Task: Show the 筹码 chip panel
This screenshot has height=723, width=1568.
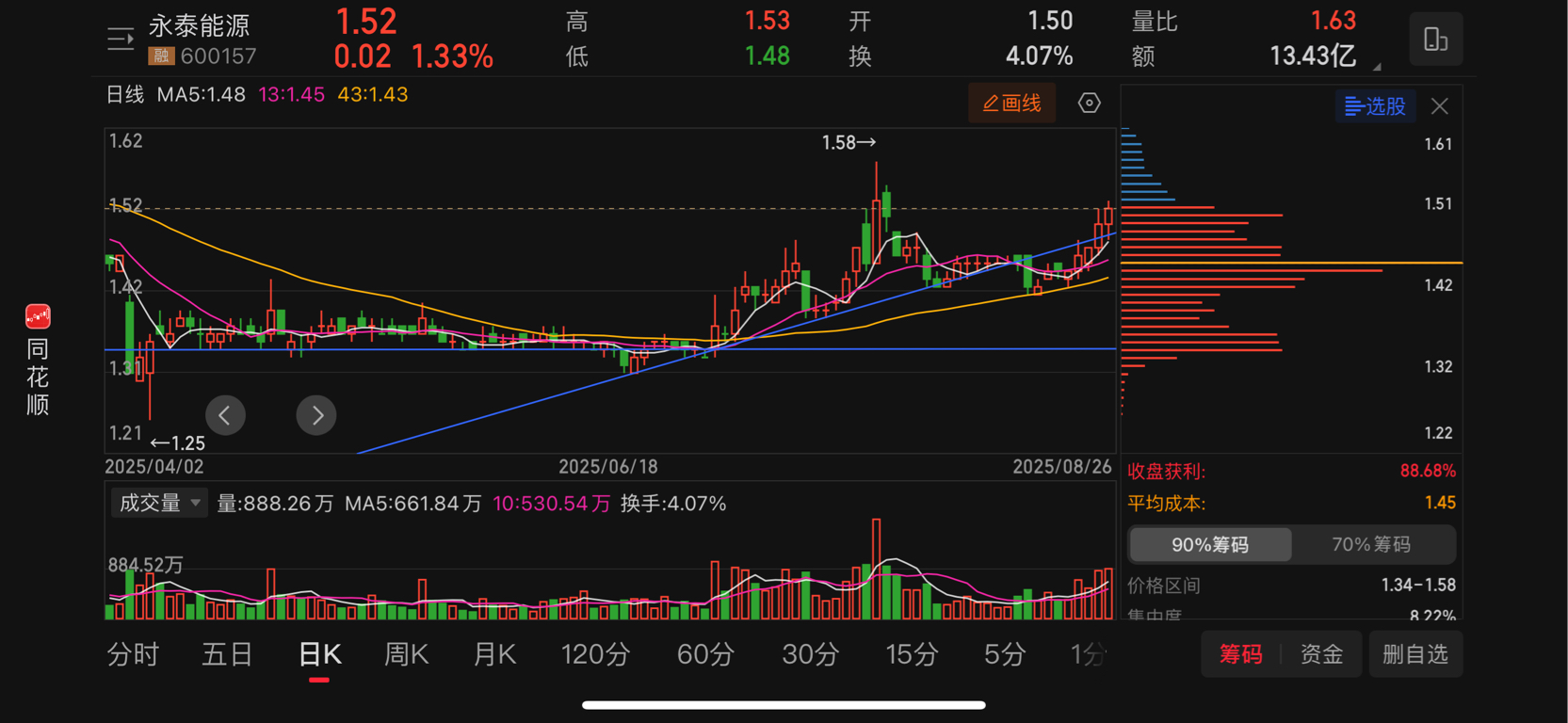Action: tap(1240, 654)
